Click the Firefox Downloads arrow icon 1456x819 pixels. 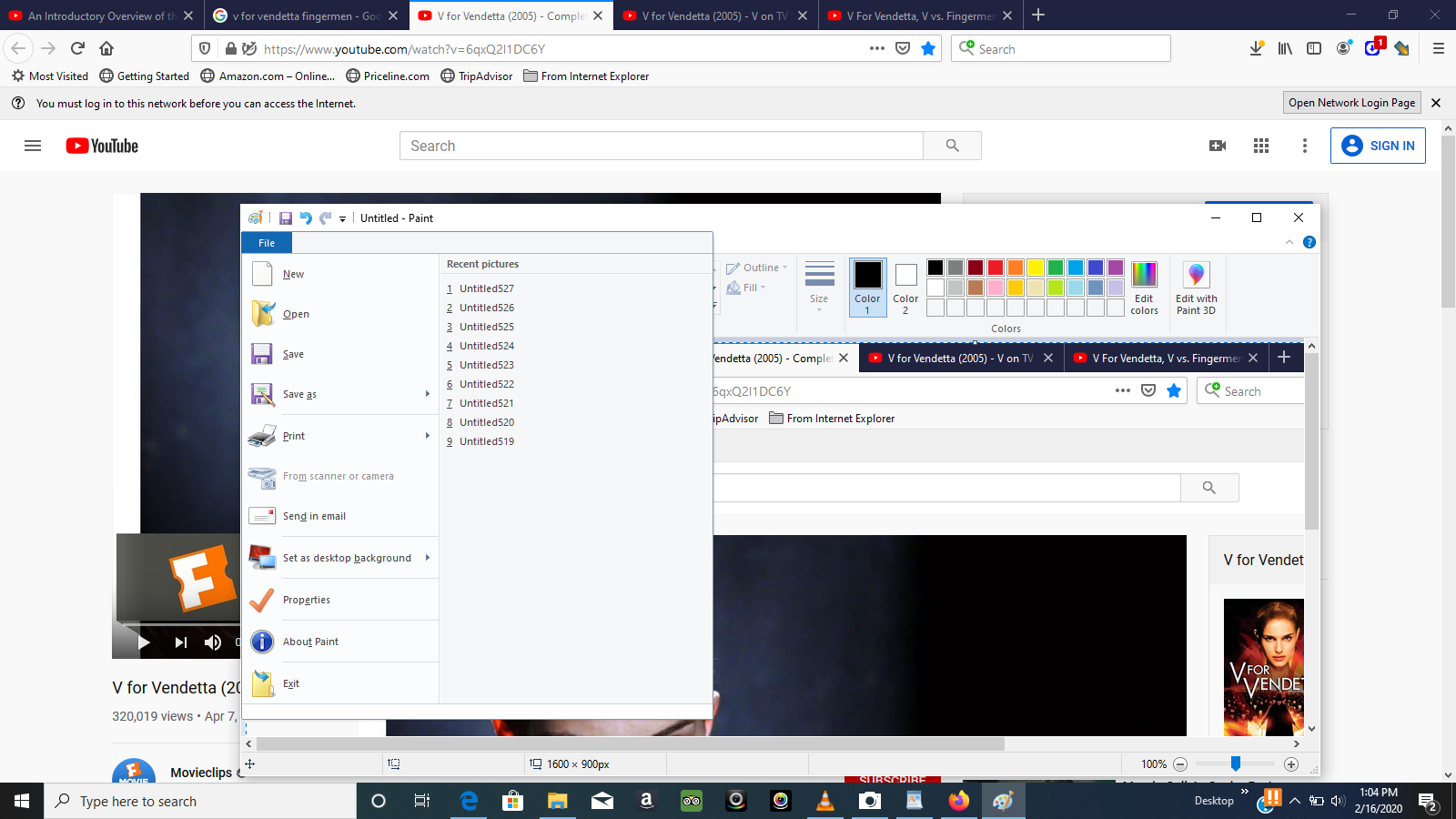[1256, 48]
